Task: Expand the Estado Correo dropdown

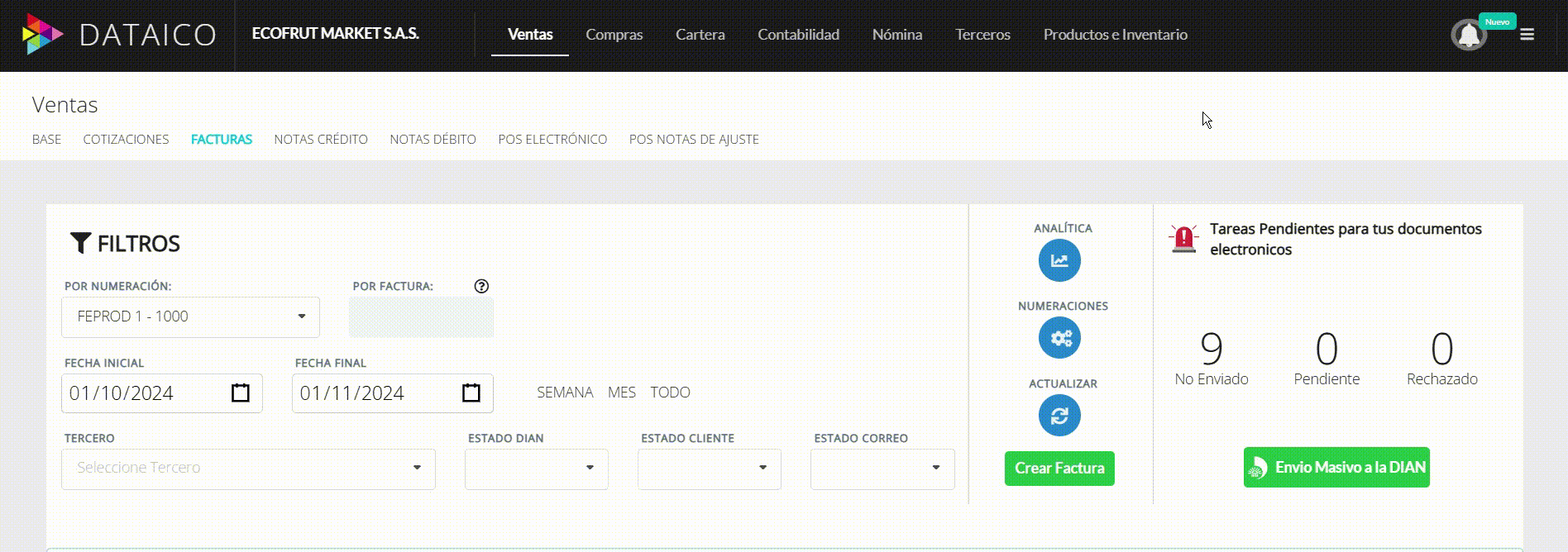Action: [x=882, y=469]
